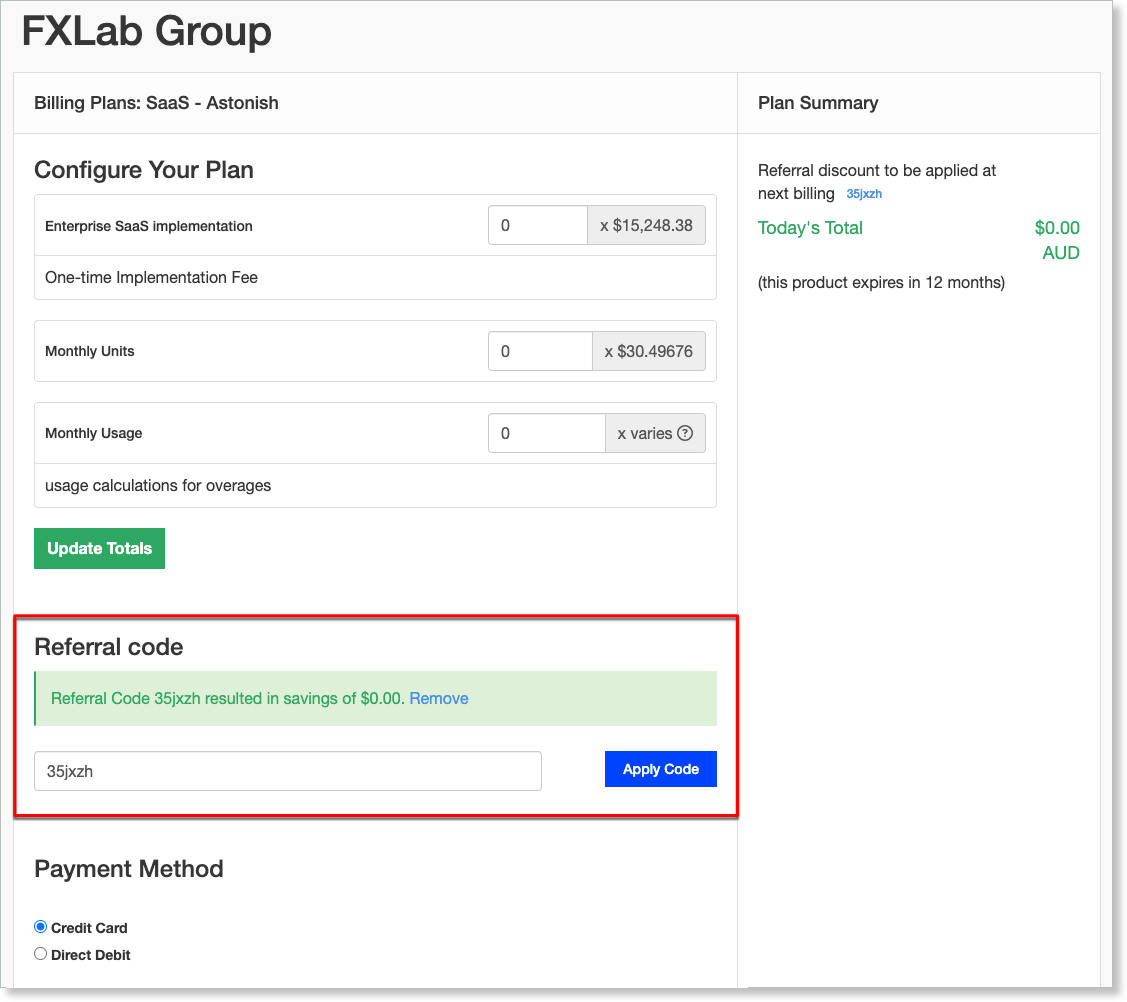Click the '$0.00 AUD' total amount
Viewport: 1127px width, 1002px height.
(1057, 240)
